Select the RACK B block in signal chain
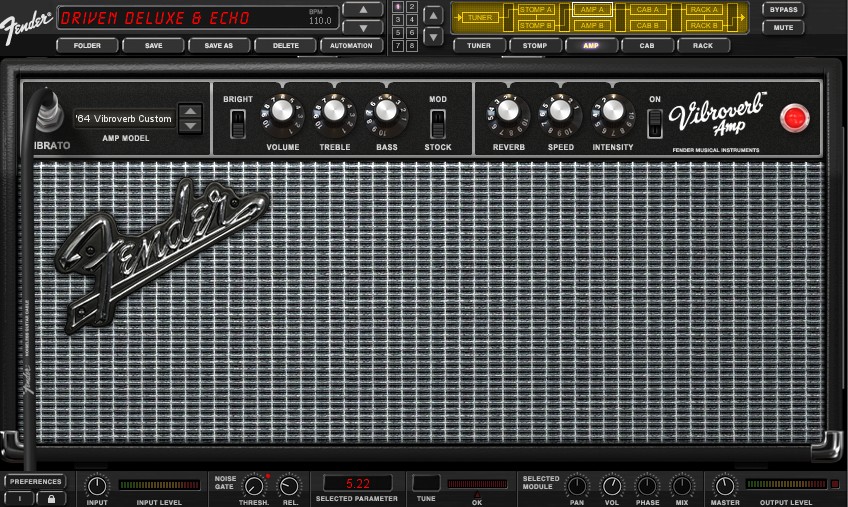Screen dimensions: 848x507 pyautogui.click(x=704, y=25)
